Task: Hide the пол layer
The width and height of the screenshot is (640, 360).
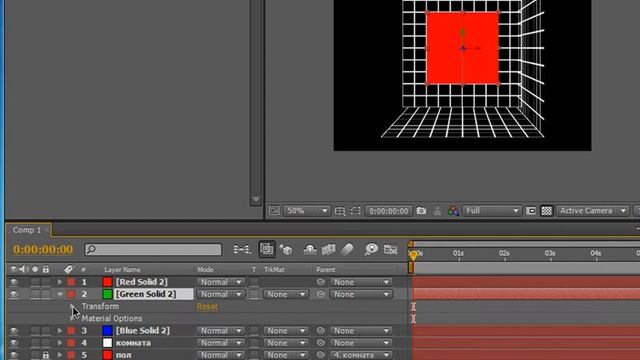Action: coord(14,355)
